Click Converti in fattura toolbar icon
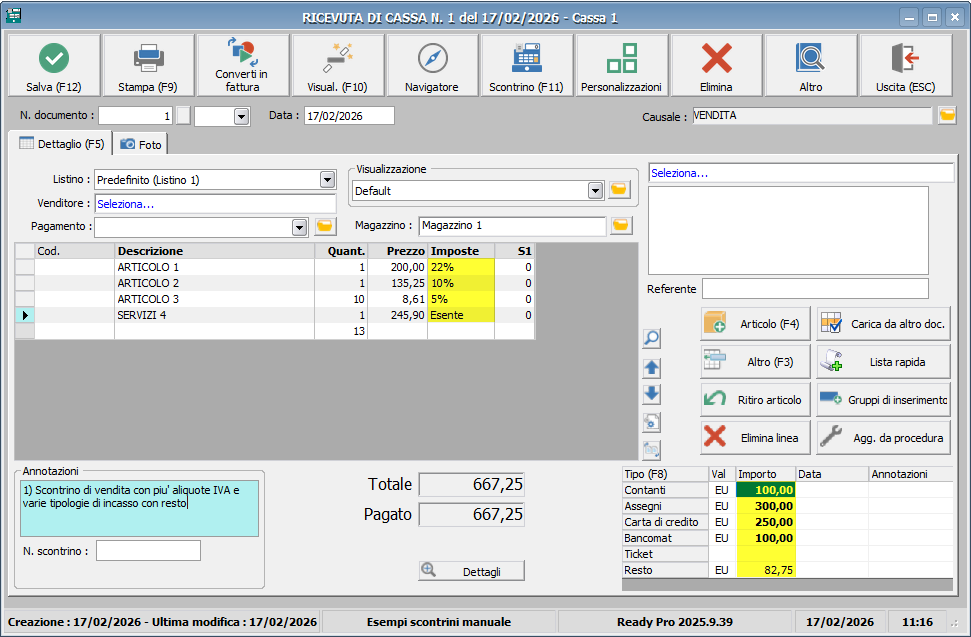Viewport: 971px width, 637px height. [x=241, y=52]
